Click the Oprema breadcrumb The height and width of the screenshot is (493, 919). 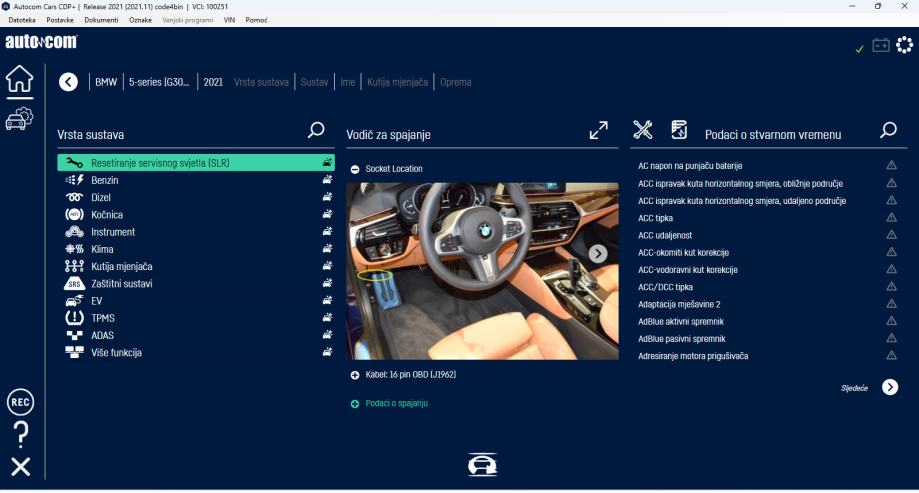pyautogui.click(x=455, y=82)
